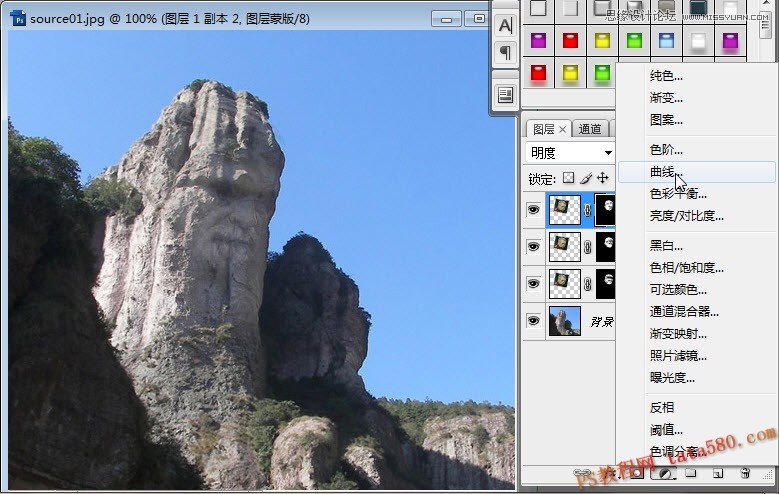The image size is (779, 494).
Task: Click the styles panel scrollbar thumb
Action: (x=766, y=24)
